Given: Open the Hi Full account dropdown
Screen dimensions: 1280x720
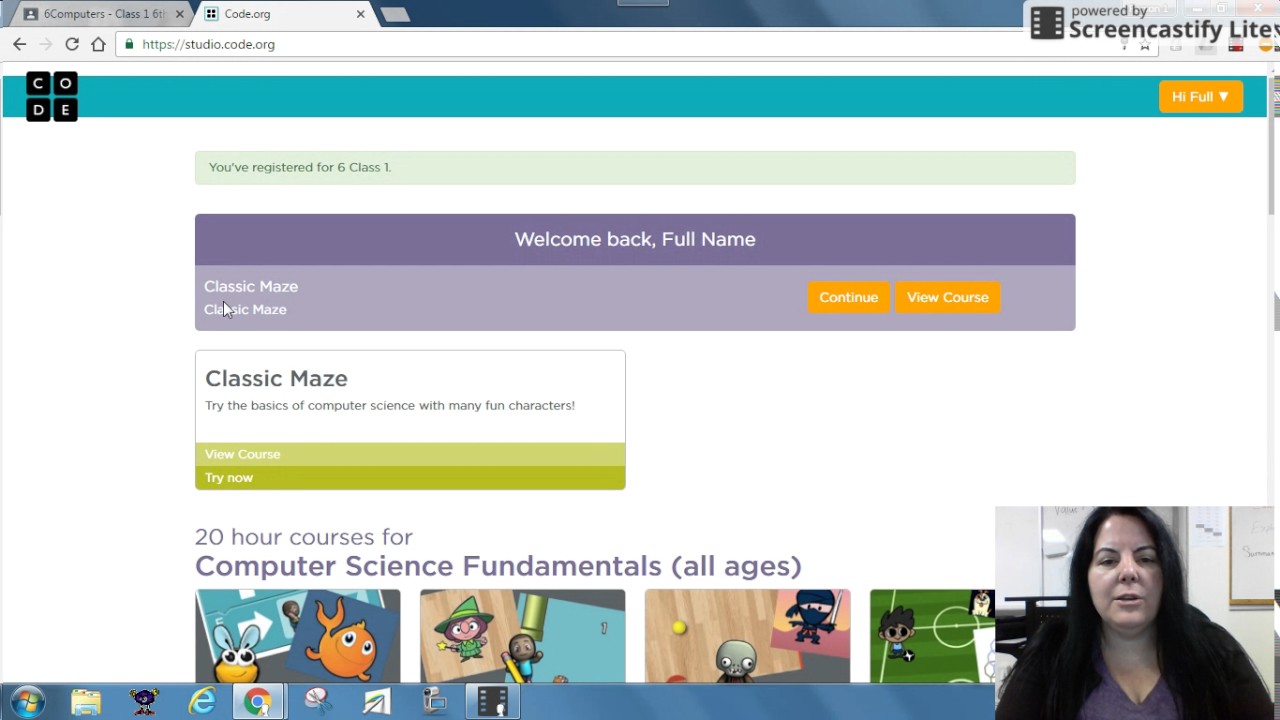Looking at the screenshot, I should [1200, 97].
